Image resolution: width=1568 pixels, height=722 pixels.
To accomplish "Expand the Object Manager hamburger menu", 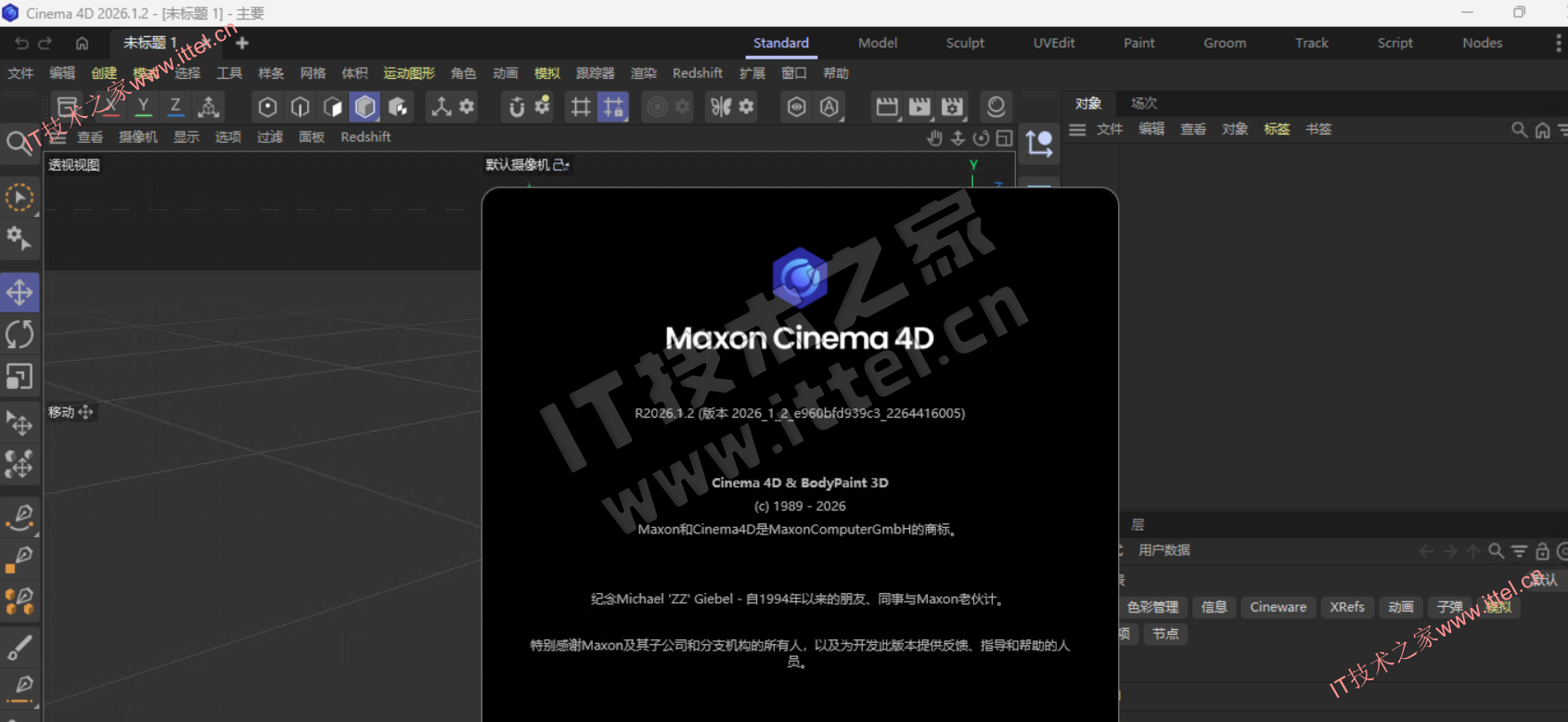I will (1077, 130).
